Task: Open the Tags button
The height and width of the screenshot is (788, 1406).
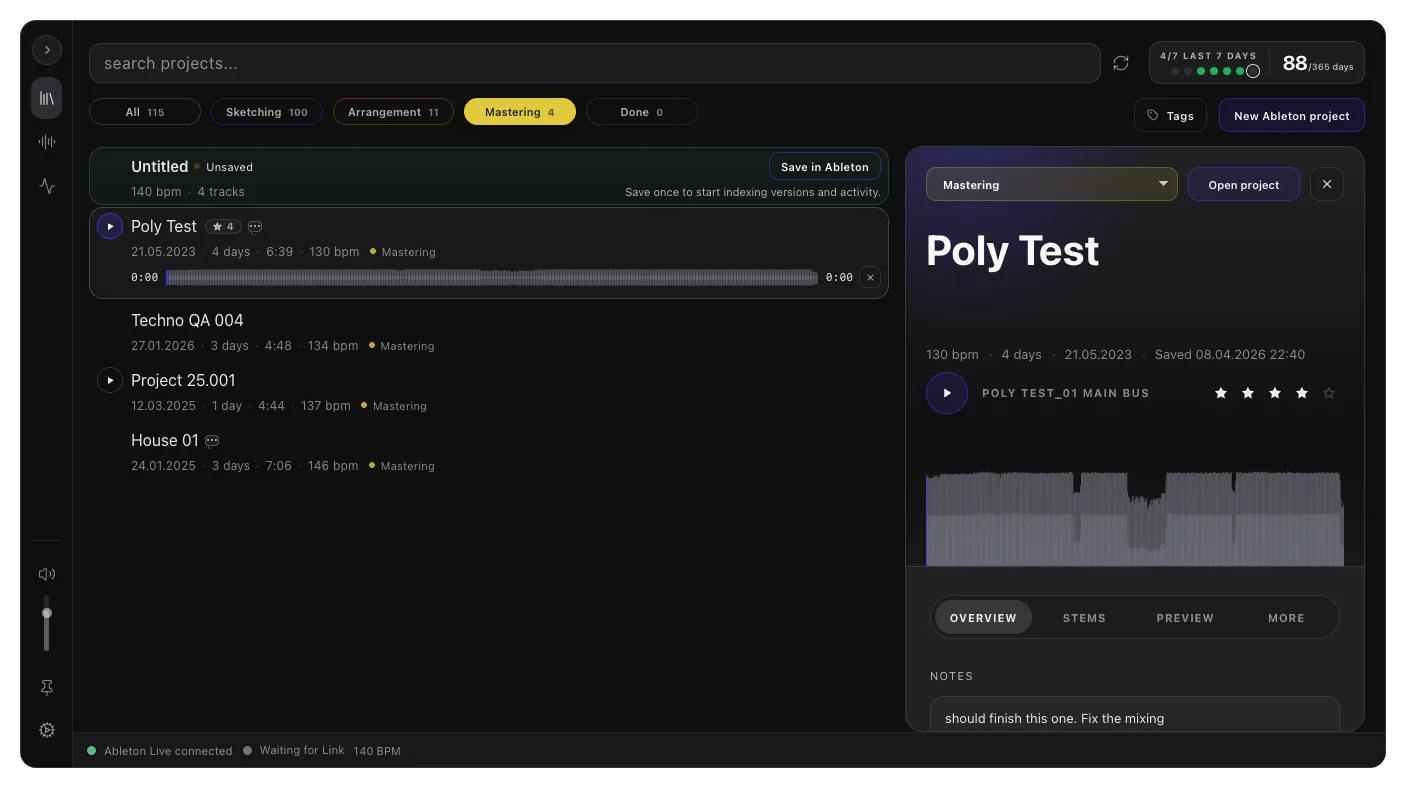Action: click(1170, 116)
